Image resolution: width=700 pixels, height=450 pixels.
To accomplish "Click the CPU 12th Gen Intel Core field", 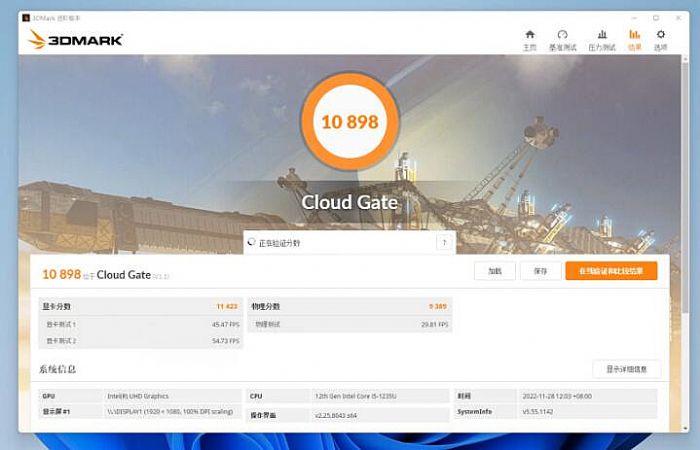I will coord(349,396).
